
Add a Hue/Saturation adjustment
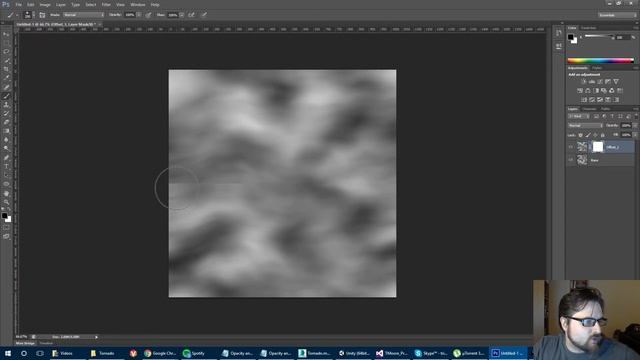[580, 91]
